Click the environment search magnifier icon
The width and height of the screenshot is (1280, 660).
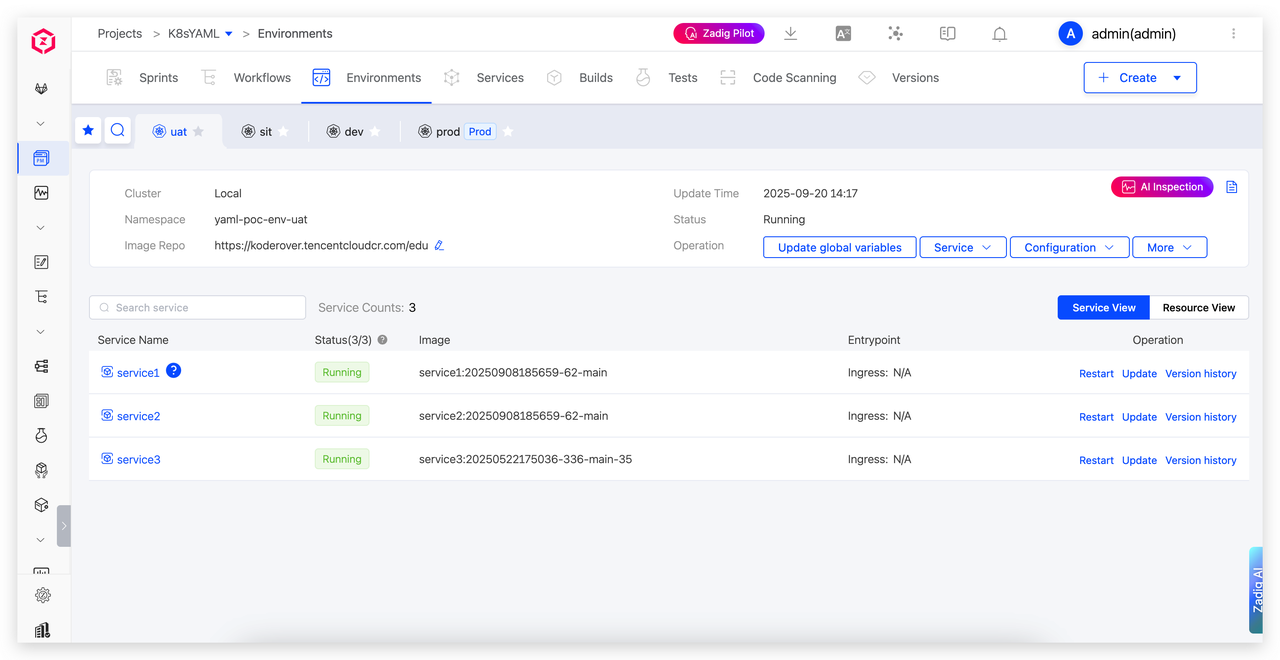[x=118, y=130]
